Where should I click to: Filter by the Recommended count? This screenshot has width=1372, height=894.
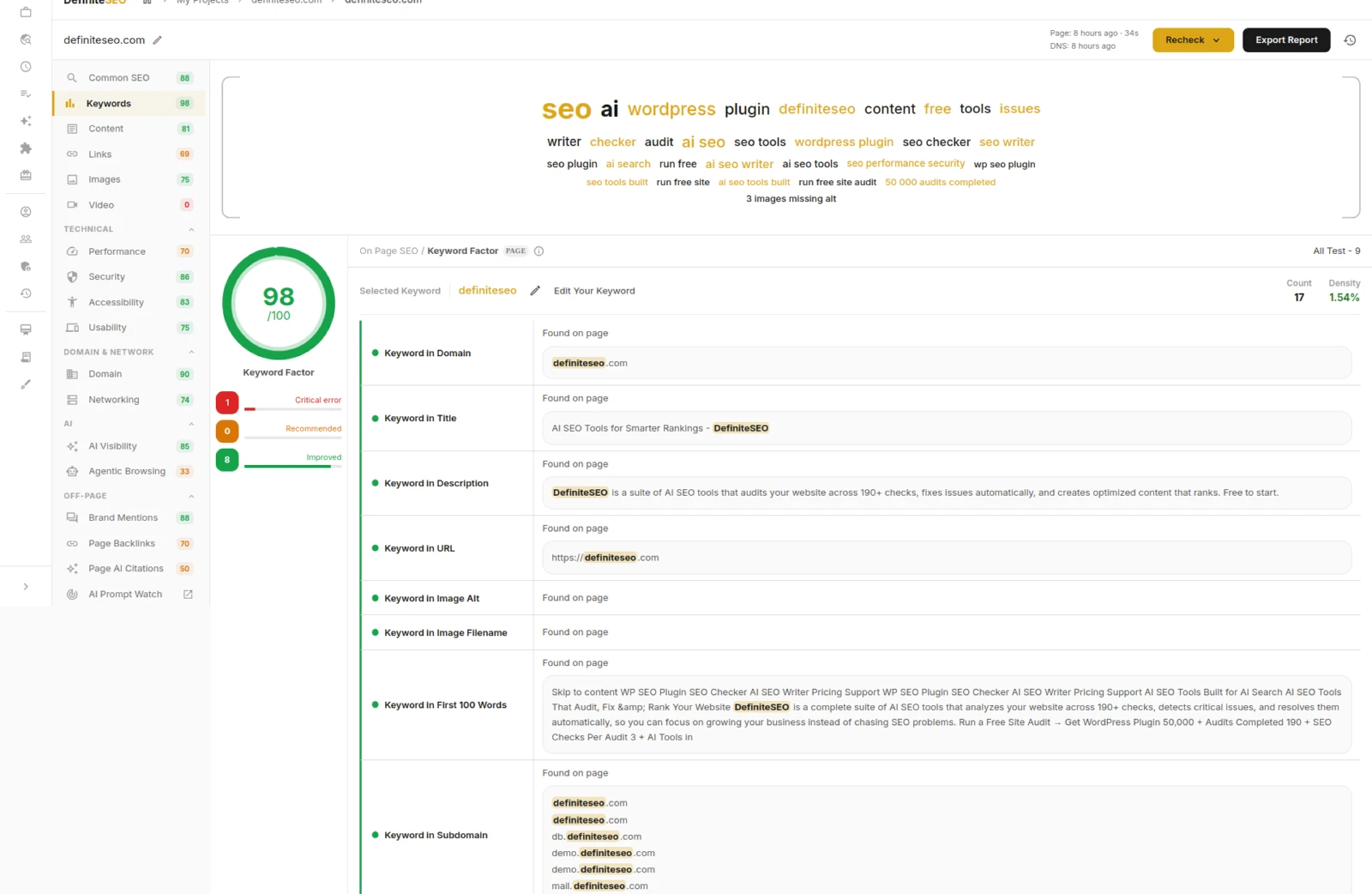tap(227, 432)
